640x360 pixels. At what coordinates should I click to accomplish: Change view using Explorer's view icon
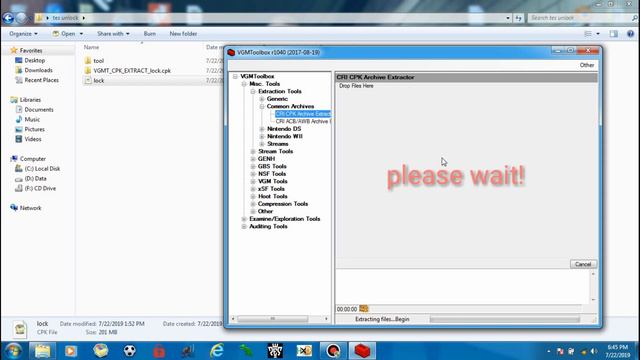(x=588, y=34)
